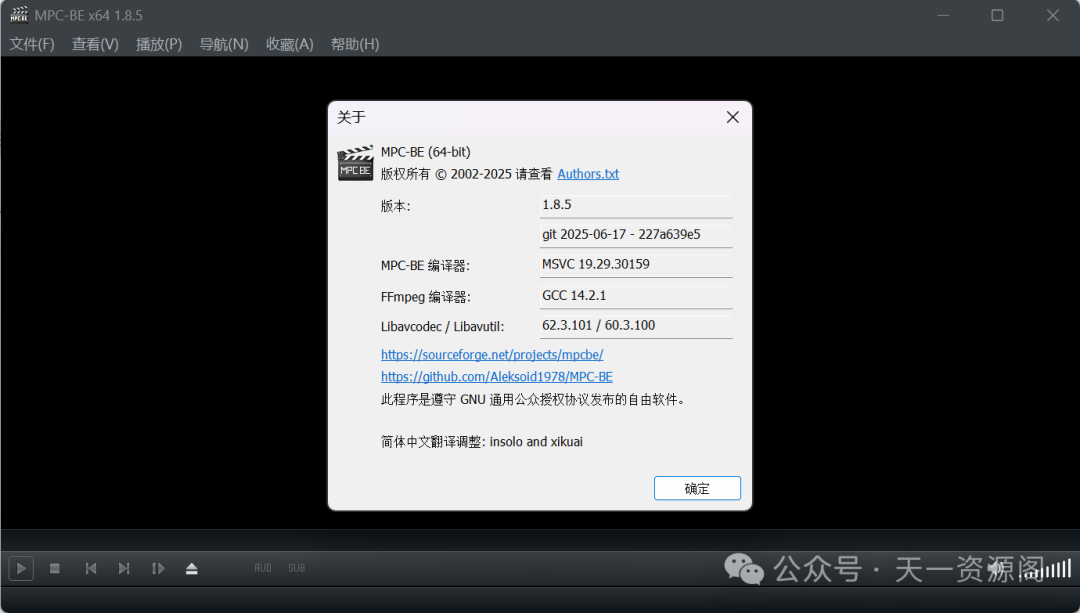Open the sourceforge.net mpcbe project link
The height and width of the screenshot is (613, 1080).
tap(492, 355)
